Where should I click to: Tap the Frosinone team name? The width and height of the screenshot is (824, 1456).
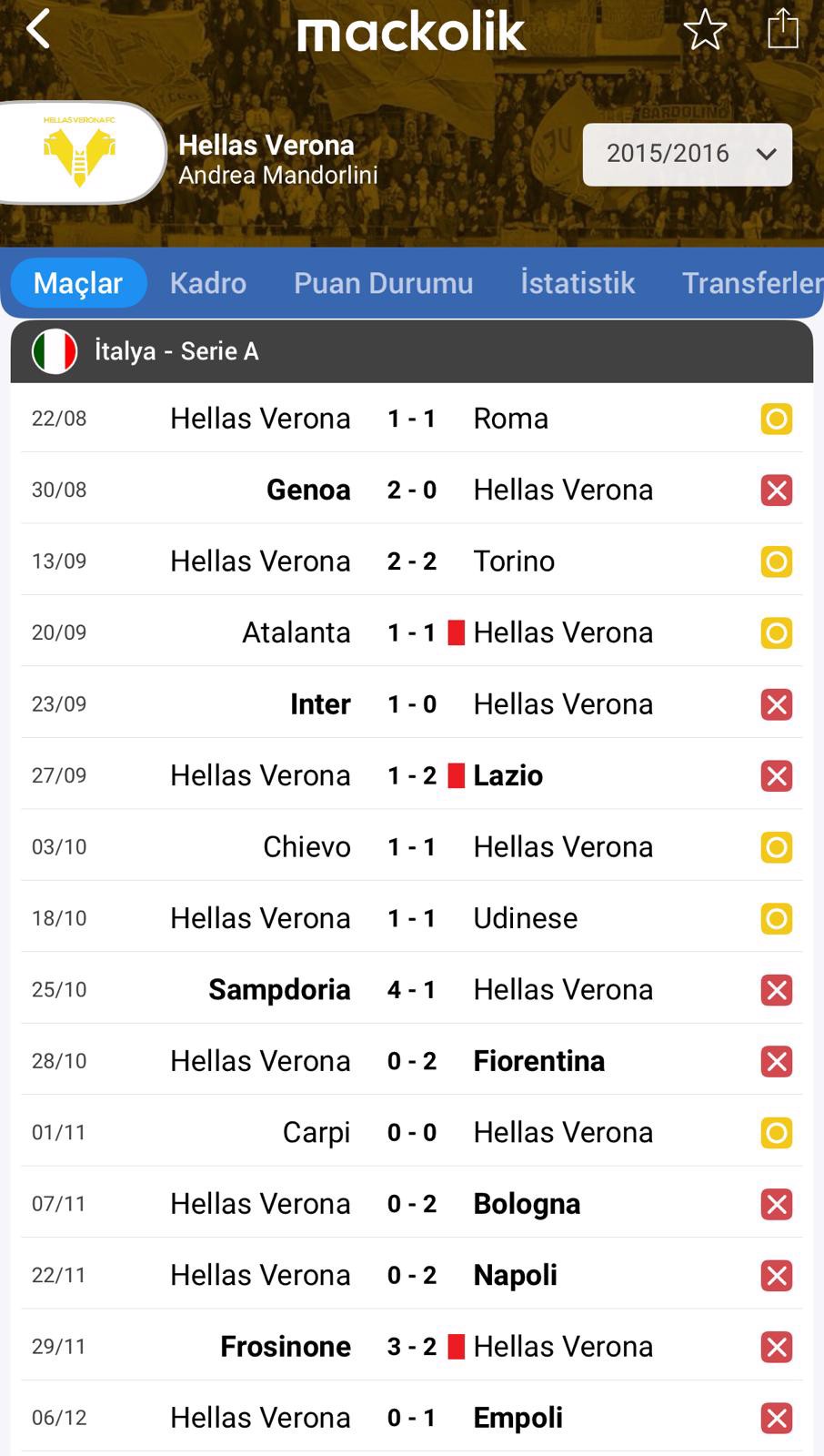coord(285,1347)
